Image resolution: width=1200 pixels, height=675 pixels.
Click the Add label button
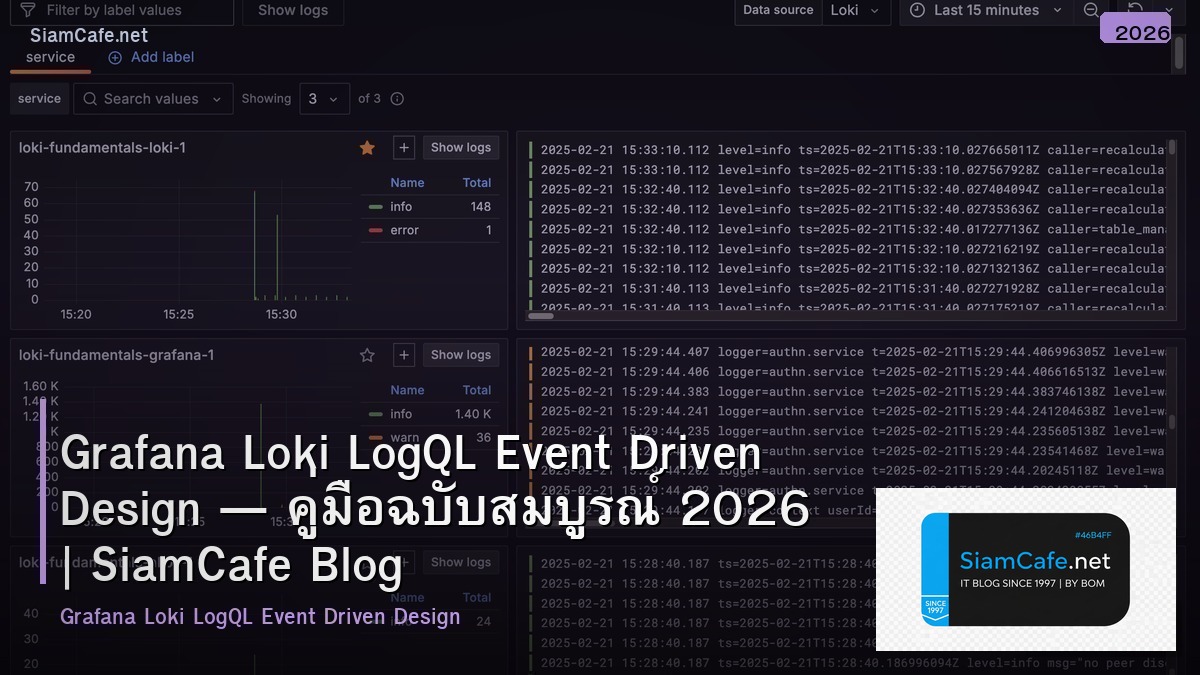(x=150, y=57)
